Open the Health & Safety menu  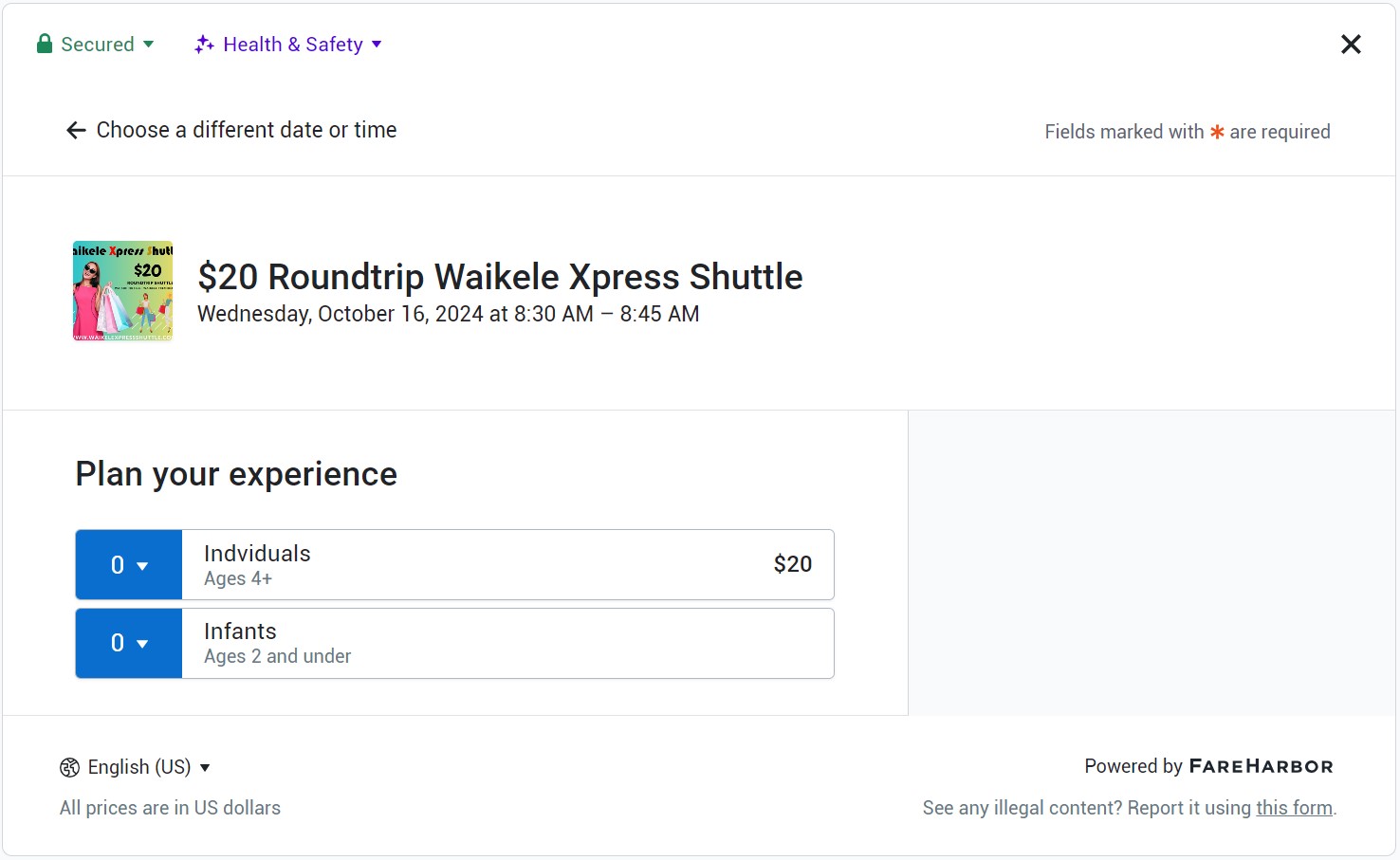coord(292,45)
